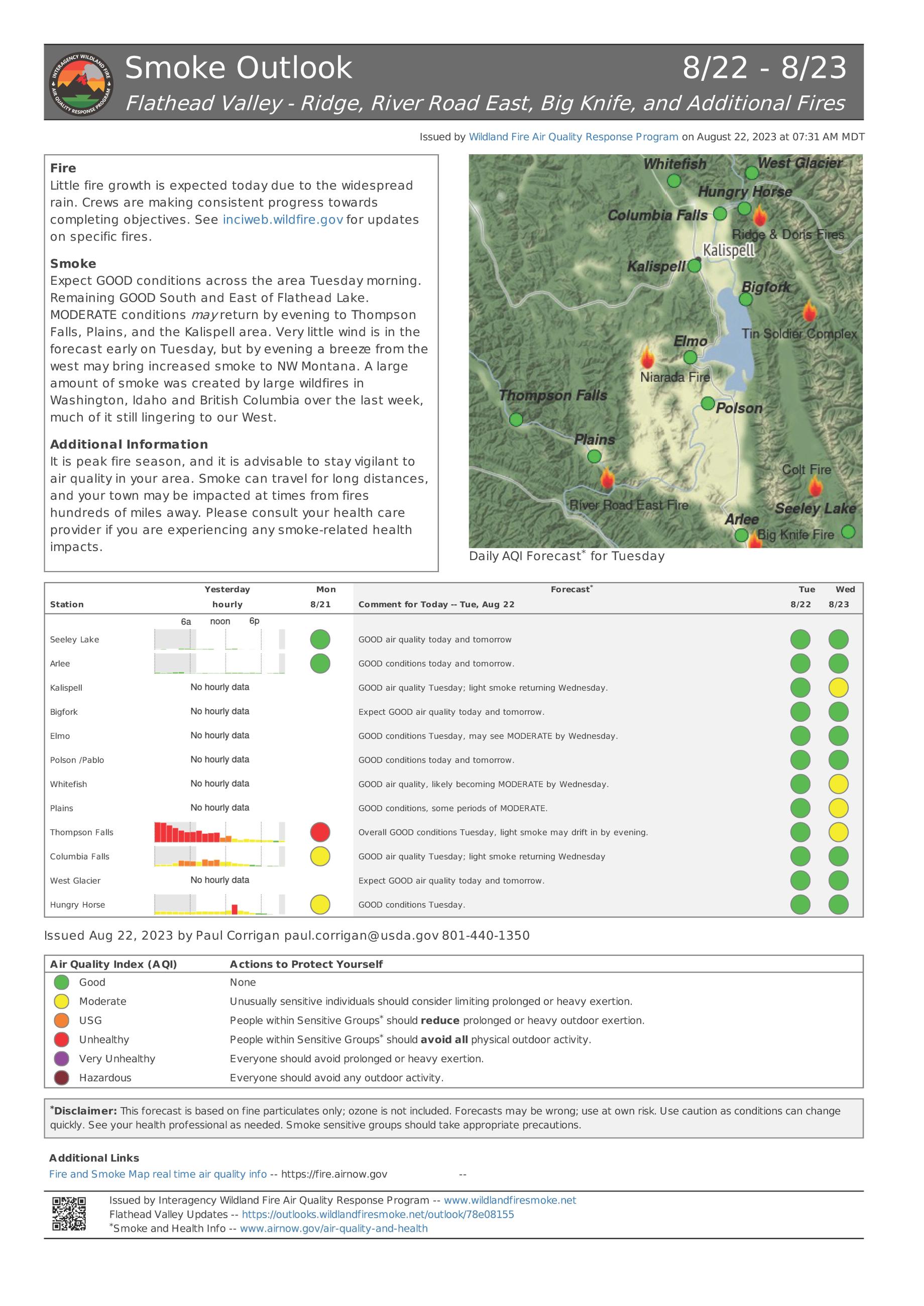This screenshot has width=924, height=1306.
Task: Click the orange USG legend swatch
Action: [61, 1020]
